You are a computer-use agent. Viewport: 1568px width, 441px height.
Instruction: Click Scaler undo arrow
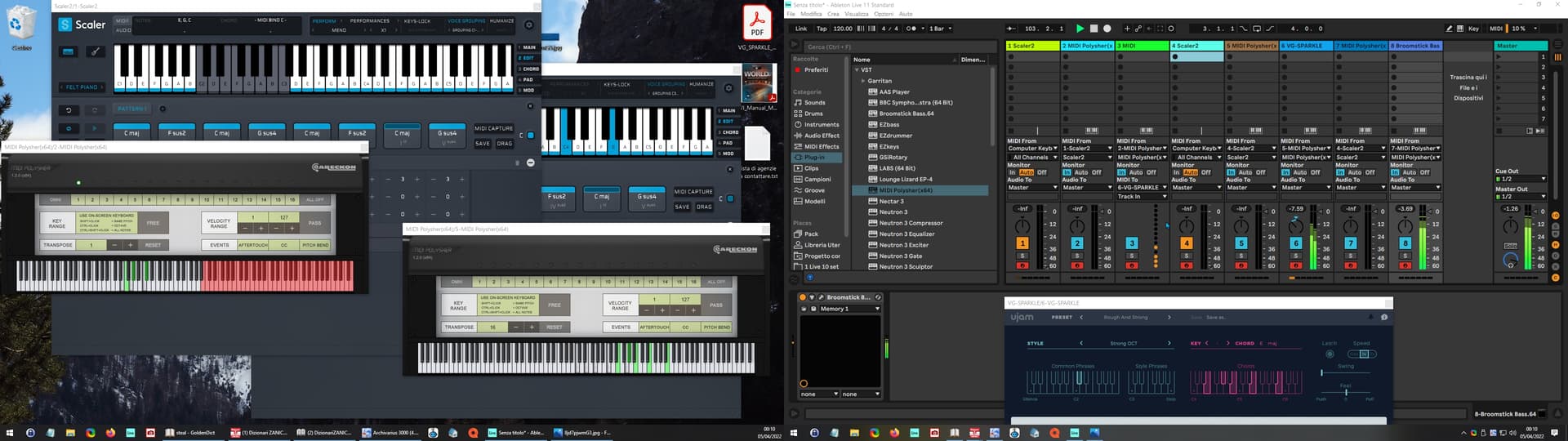coord(69,109)
